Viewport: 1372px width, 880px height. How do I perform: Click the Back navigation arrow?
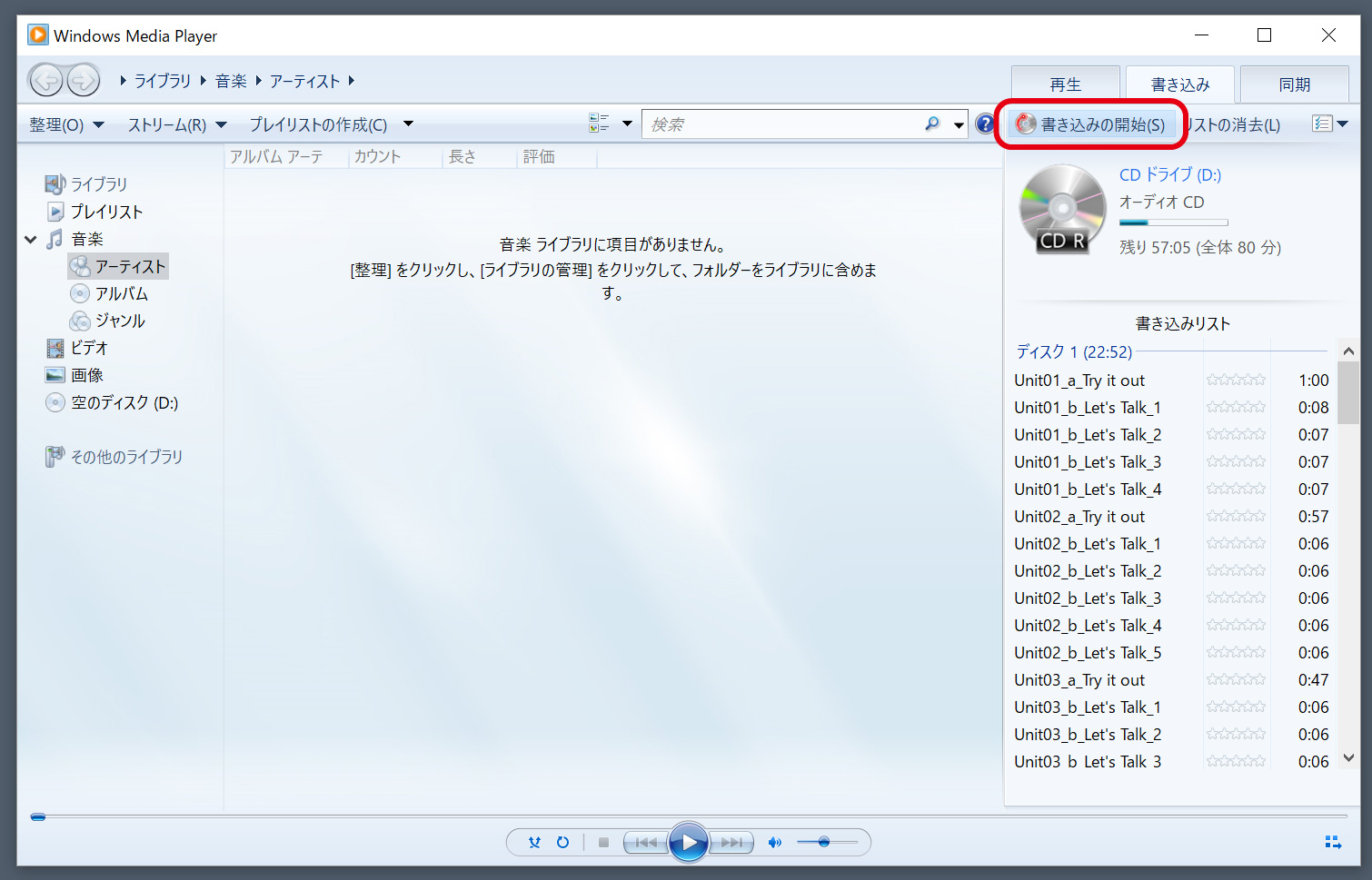[45, 80]
